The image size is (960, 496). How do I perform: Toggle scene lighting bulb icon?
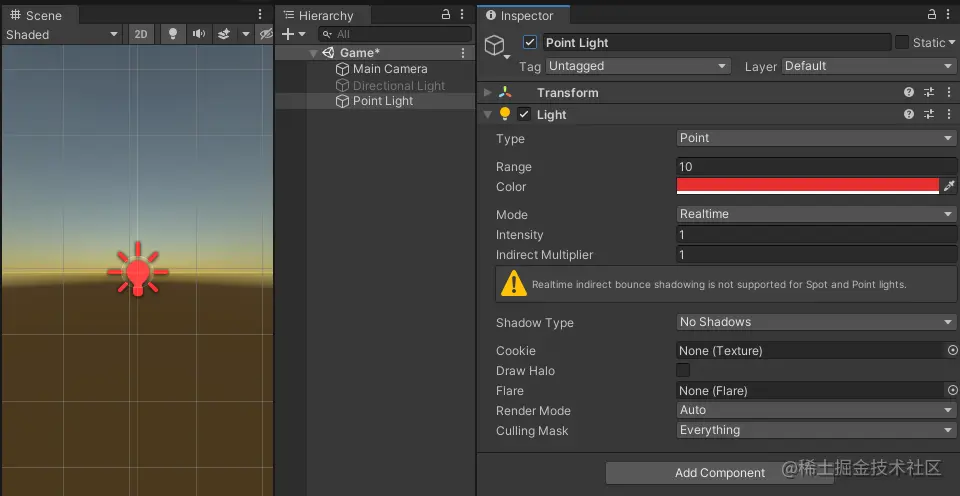173,34
